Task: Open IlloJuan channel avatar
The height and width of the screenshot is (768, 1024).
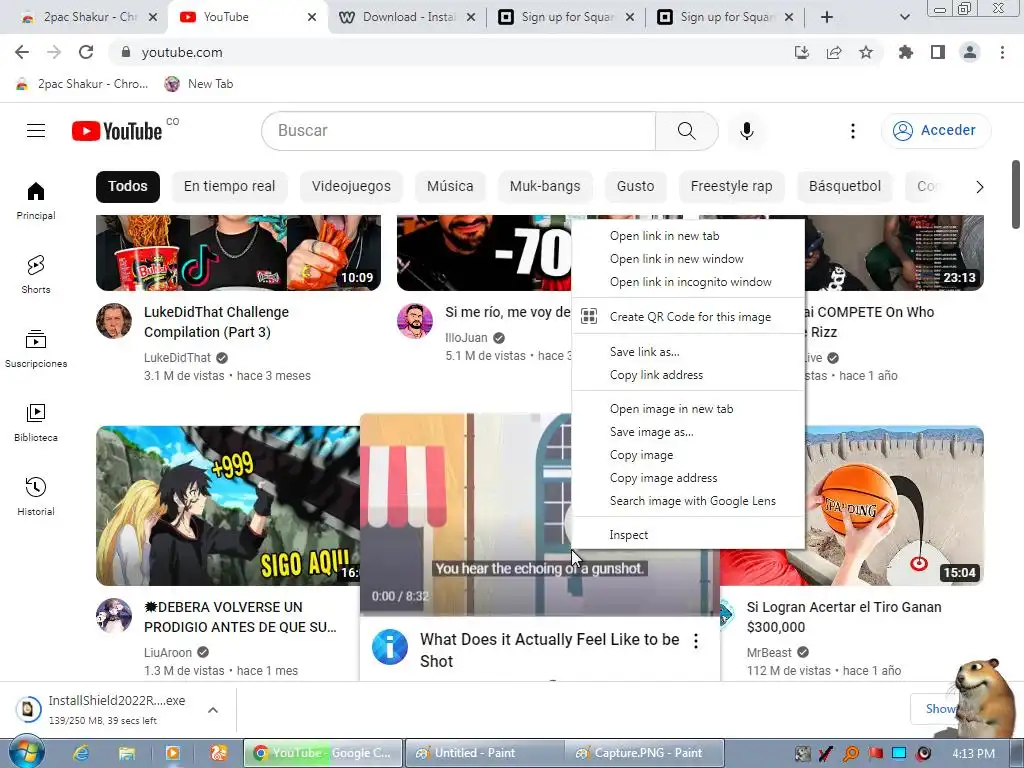Action: click(x=415, y=321)
